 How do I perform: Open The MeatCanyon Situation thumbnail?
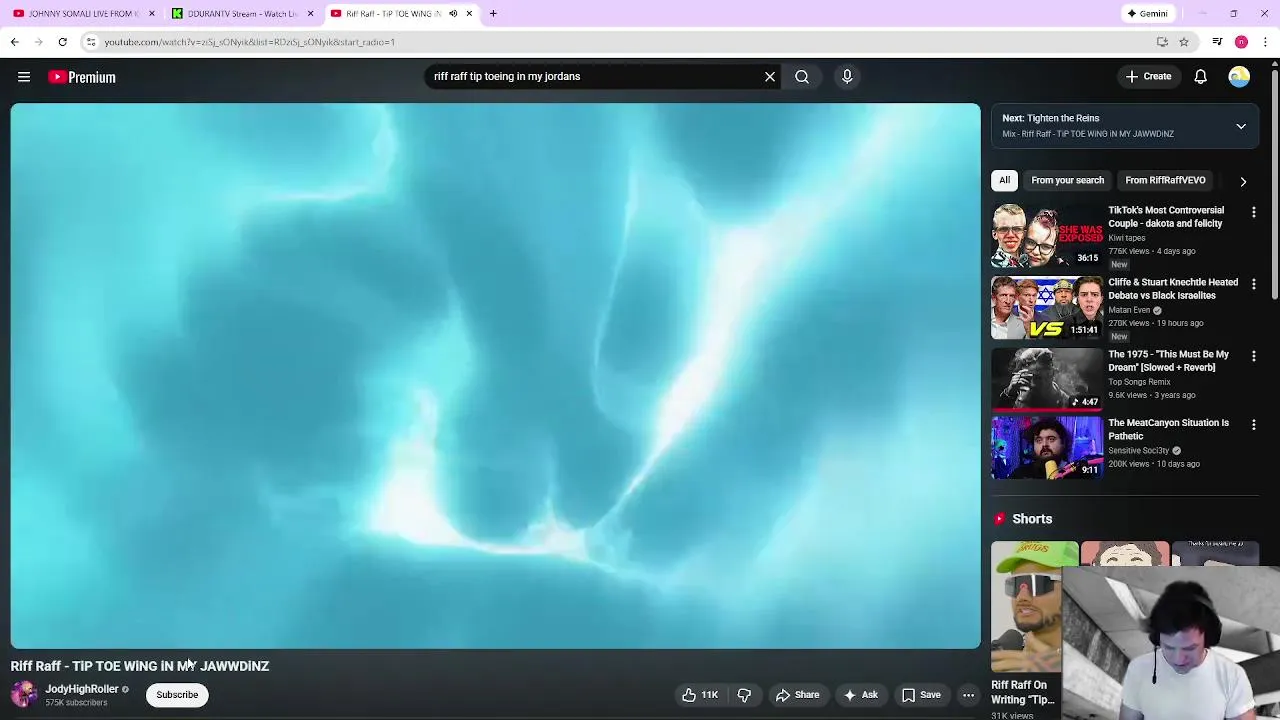click(x=1047, y=448)
